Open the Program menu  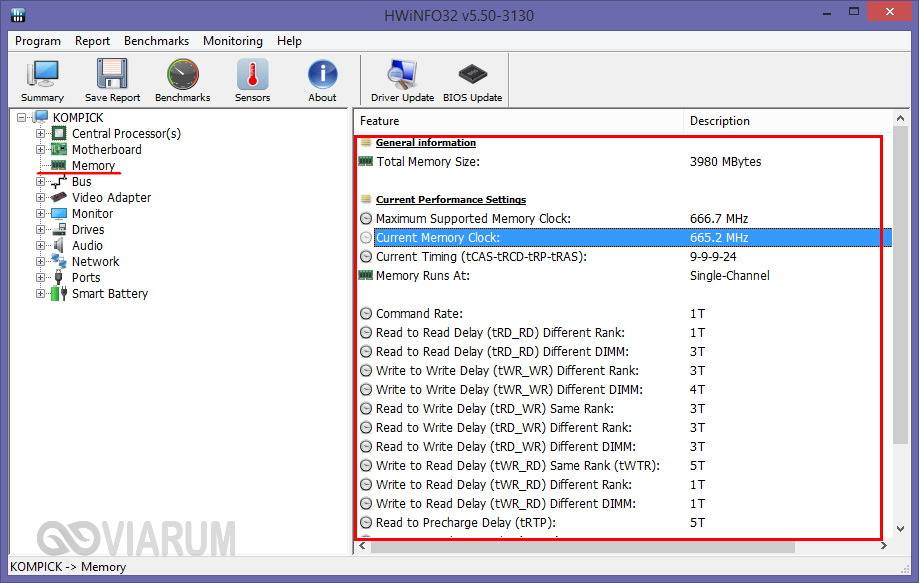[x=38, y=41]
